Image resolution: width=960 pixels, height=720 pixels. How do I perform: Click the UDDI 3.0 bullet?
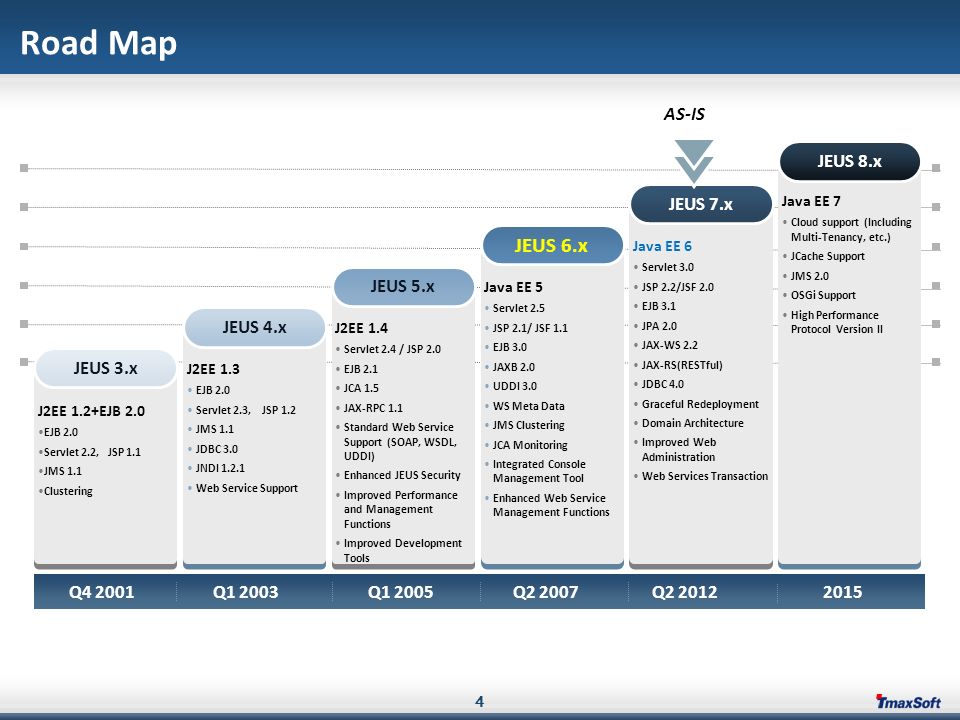(511, 386)
